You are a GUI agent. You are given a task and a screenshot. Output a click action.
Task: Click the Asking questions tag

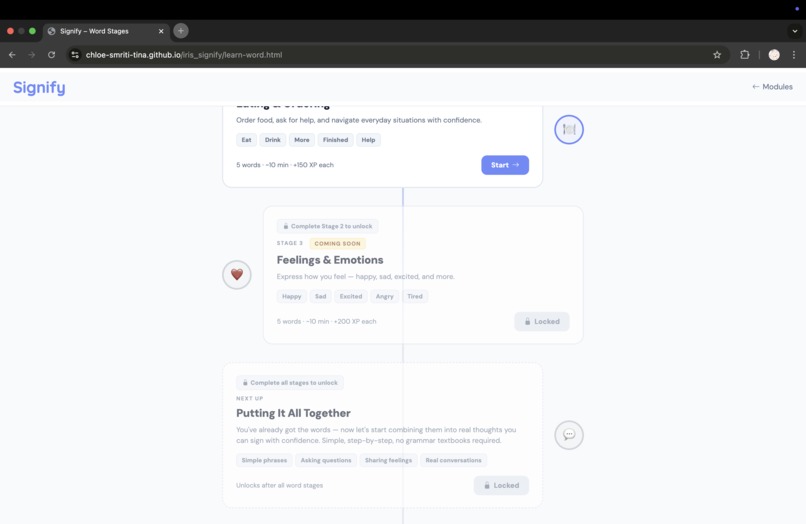coord(326,460)
